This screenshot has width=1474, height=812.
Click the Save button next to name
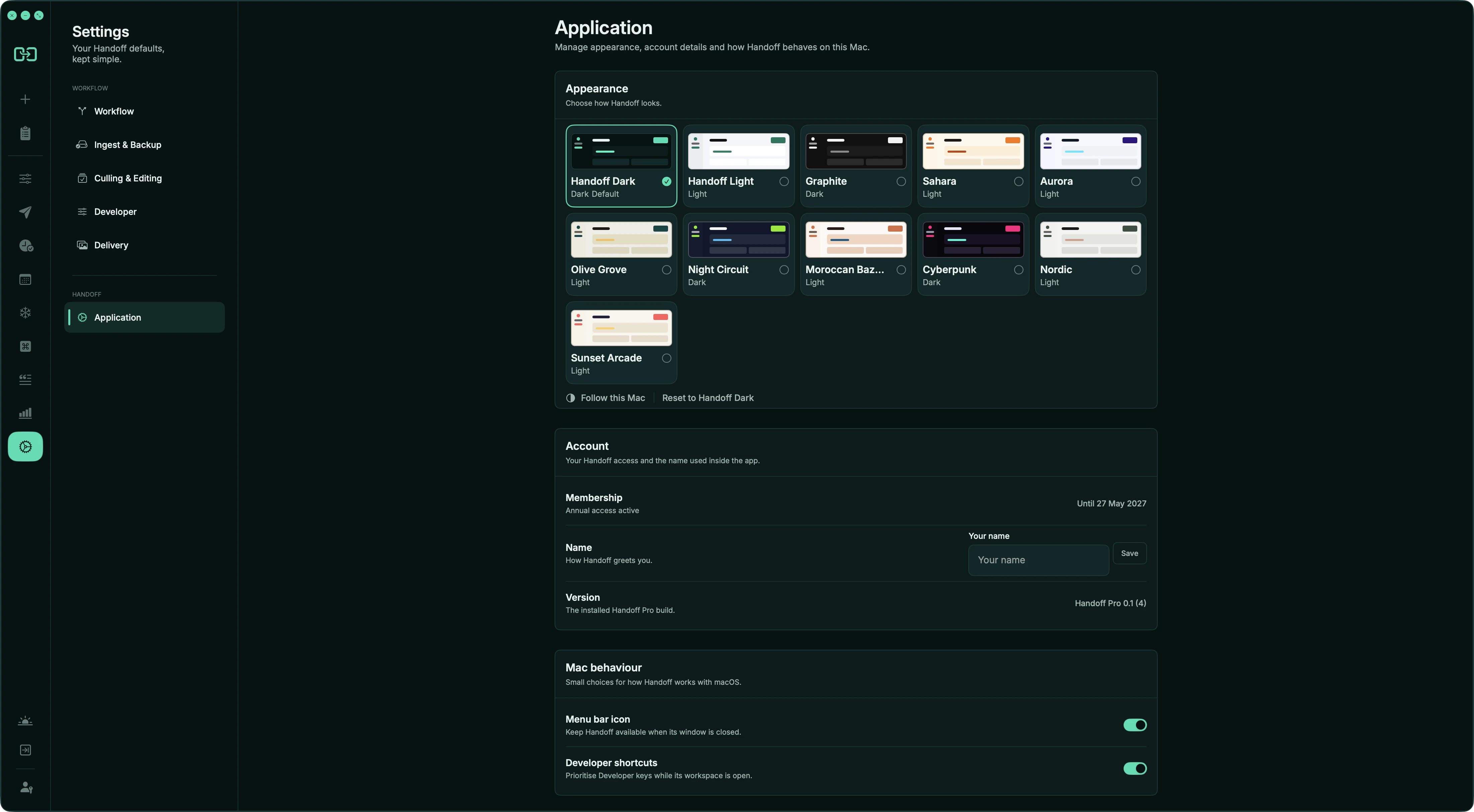[1129, 553]
